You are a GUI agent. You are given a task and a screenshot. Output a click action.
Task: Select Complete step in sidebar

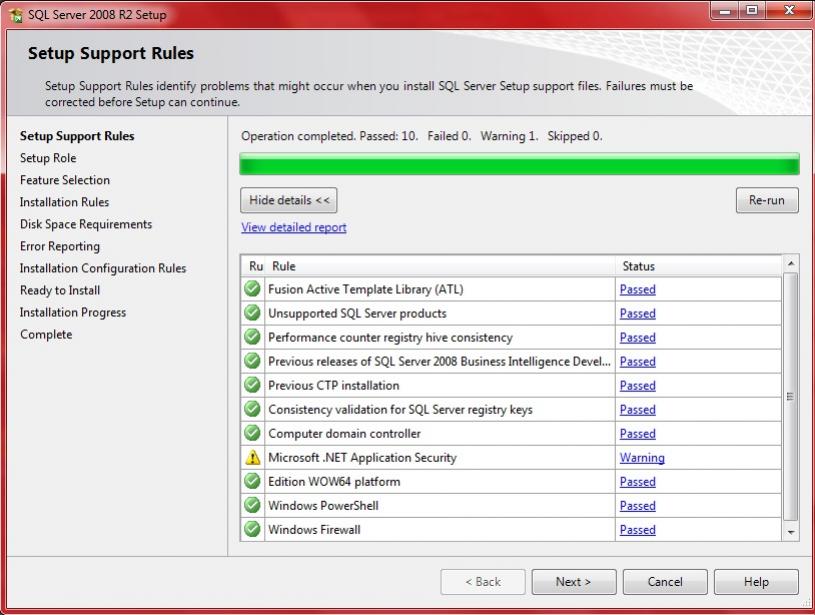pyautogui.click(x=46, y=335)
